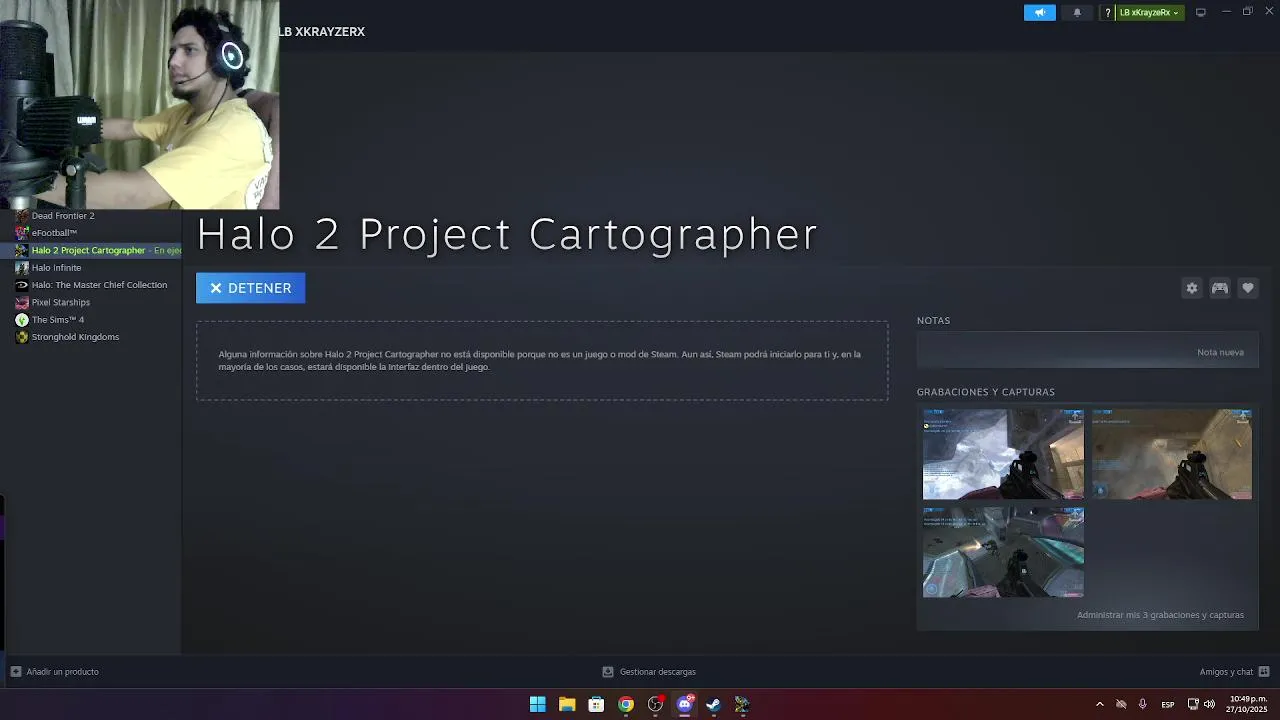Expand the LB xKrayzeRx account dropdown

point(1149,13)
